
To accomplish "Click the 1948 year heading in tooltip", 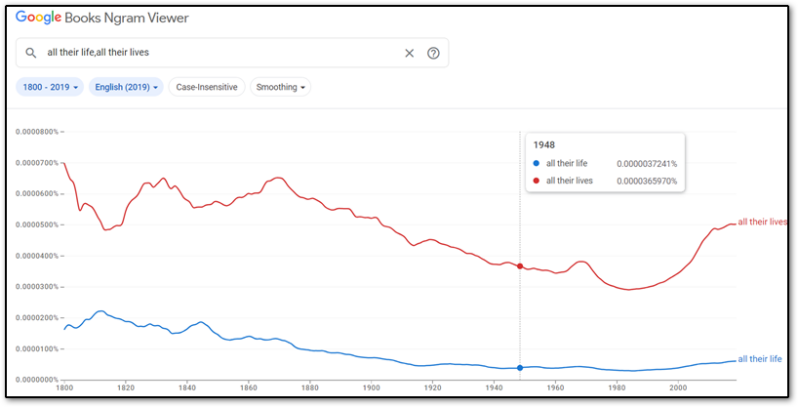I will [544, 145].
